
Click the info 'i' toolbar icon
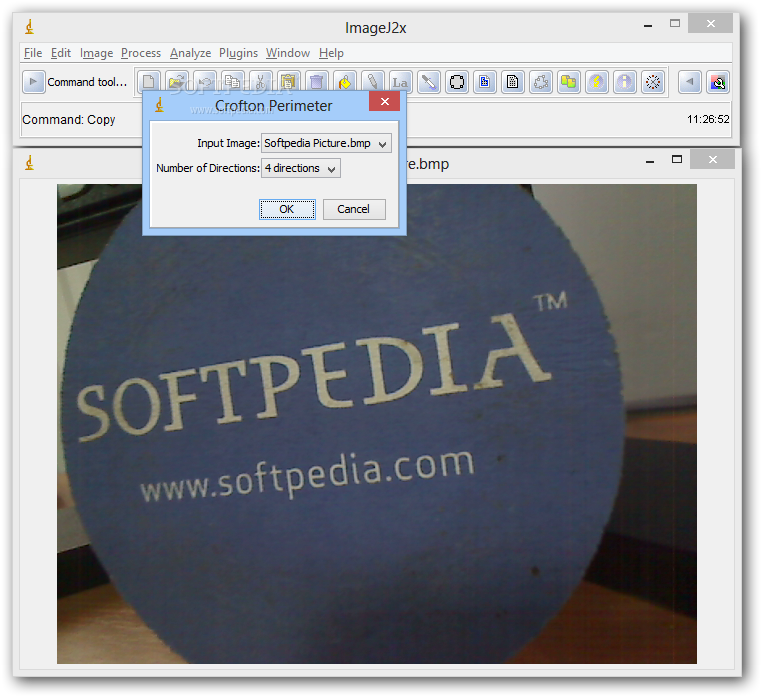click(x=624, y=82)
